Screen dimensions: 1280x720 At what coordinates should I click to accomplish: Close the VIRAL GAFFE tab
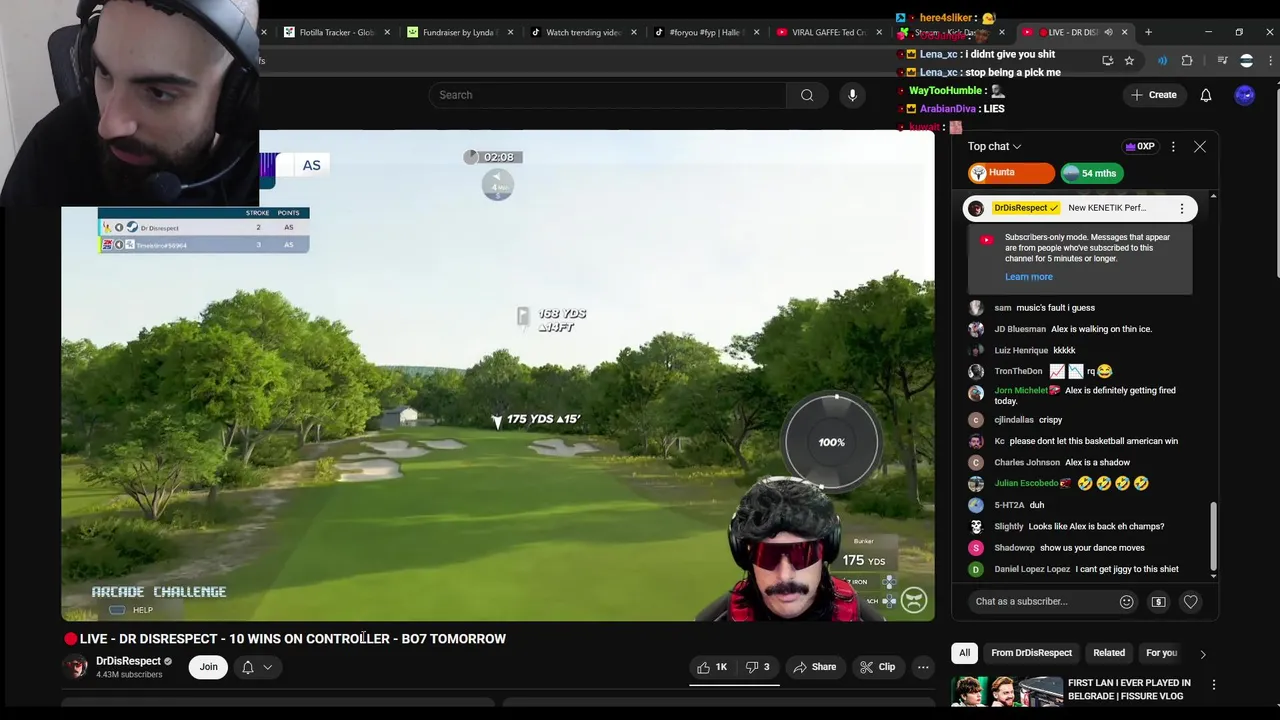pos(880,32)
